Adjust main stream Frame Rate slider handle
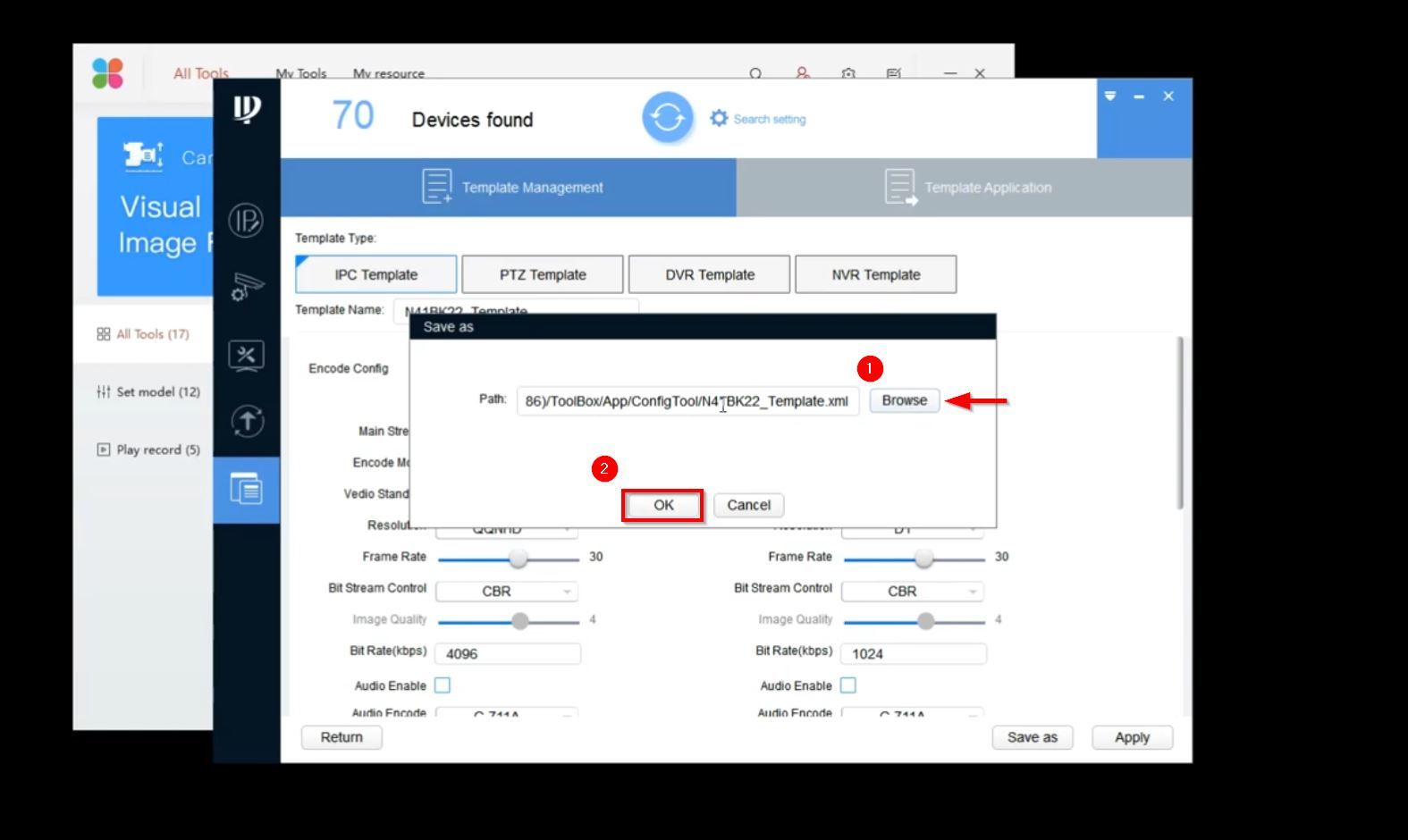The width and height of the screenshot is (1408, 840). pyautogui.click(x=519, y=559)
